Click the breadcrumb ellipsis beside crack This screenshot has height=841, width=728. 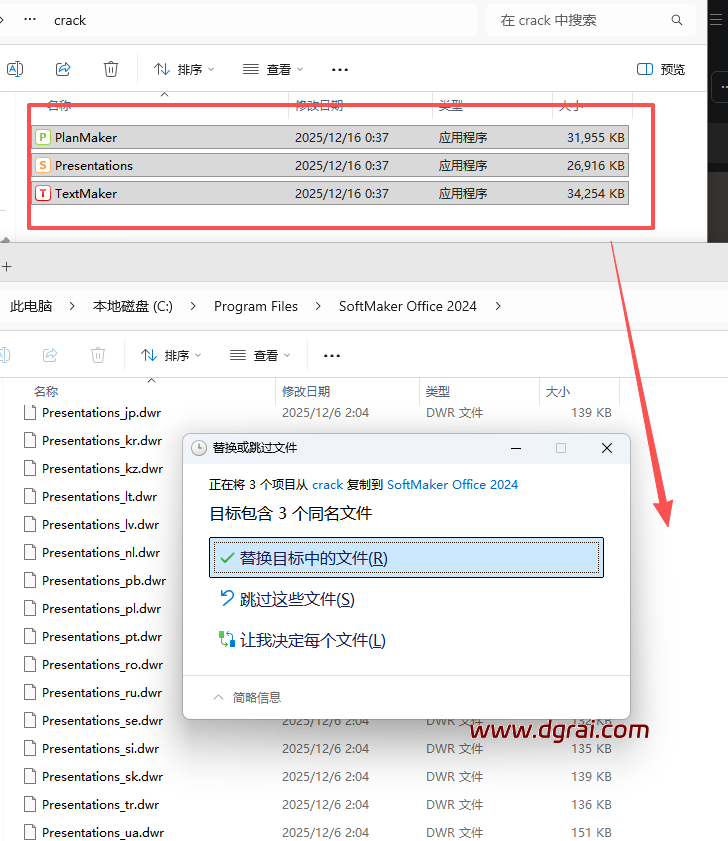tap(30, 20)
